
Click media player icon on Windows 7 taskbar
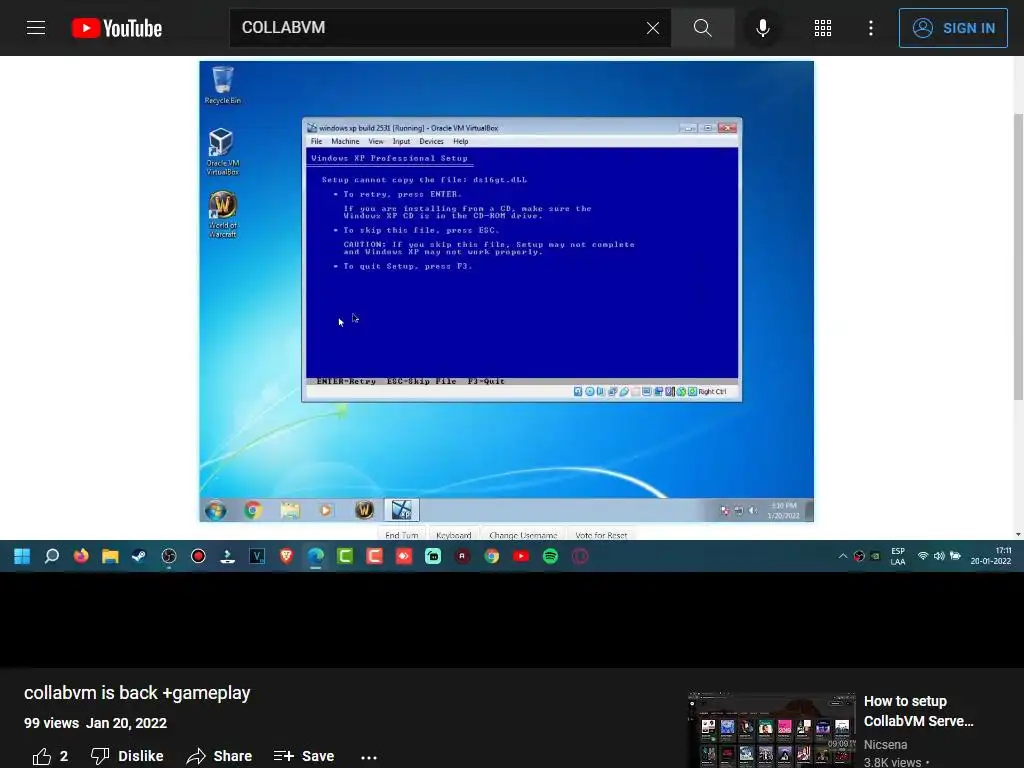(x=326, y=510)
